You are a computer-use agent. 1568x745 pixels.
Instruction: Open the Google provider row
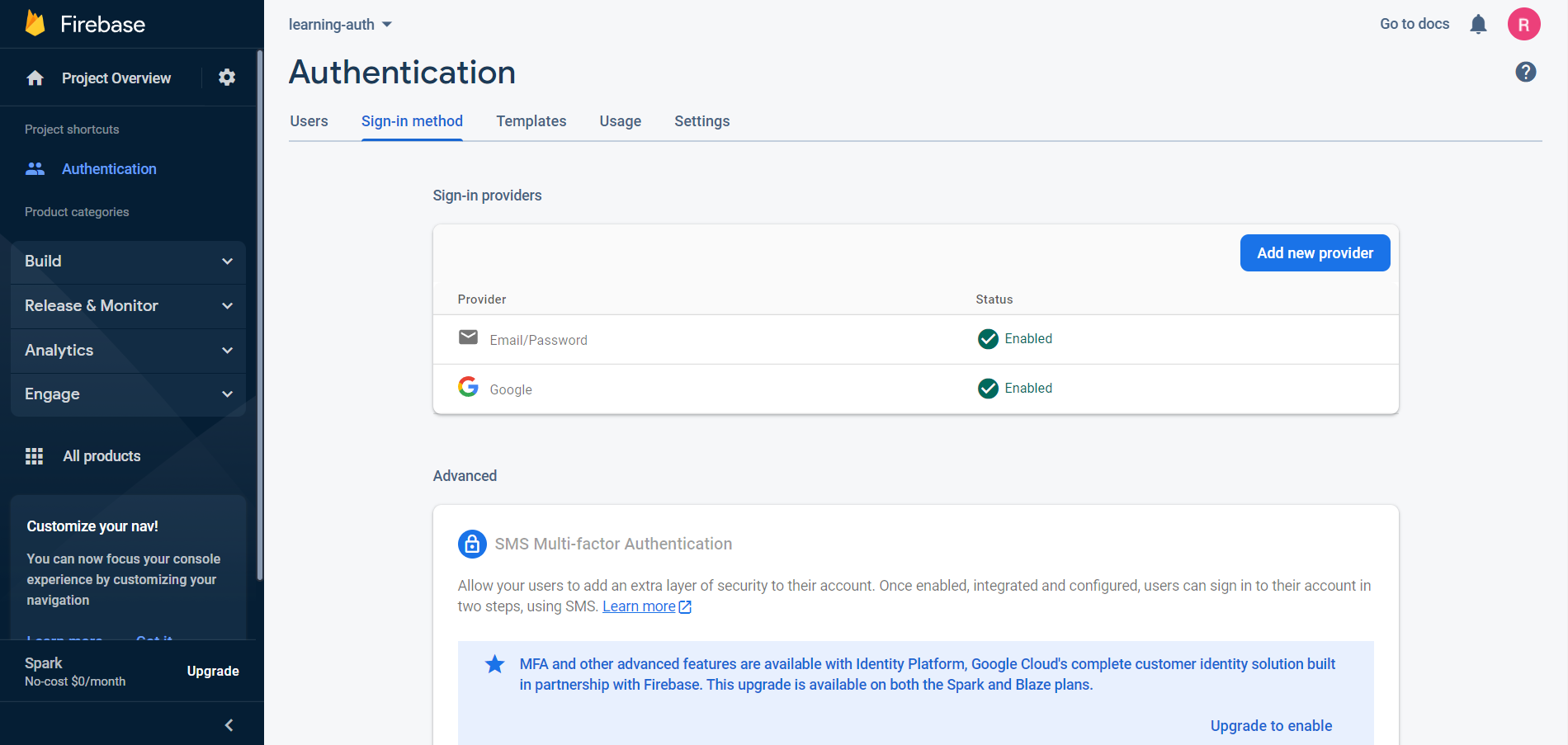click(x=915, y=389)
